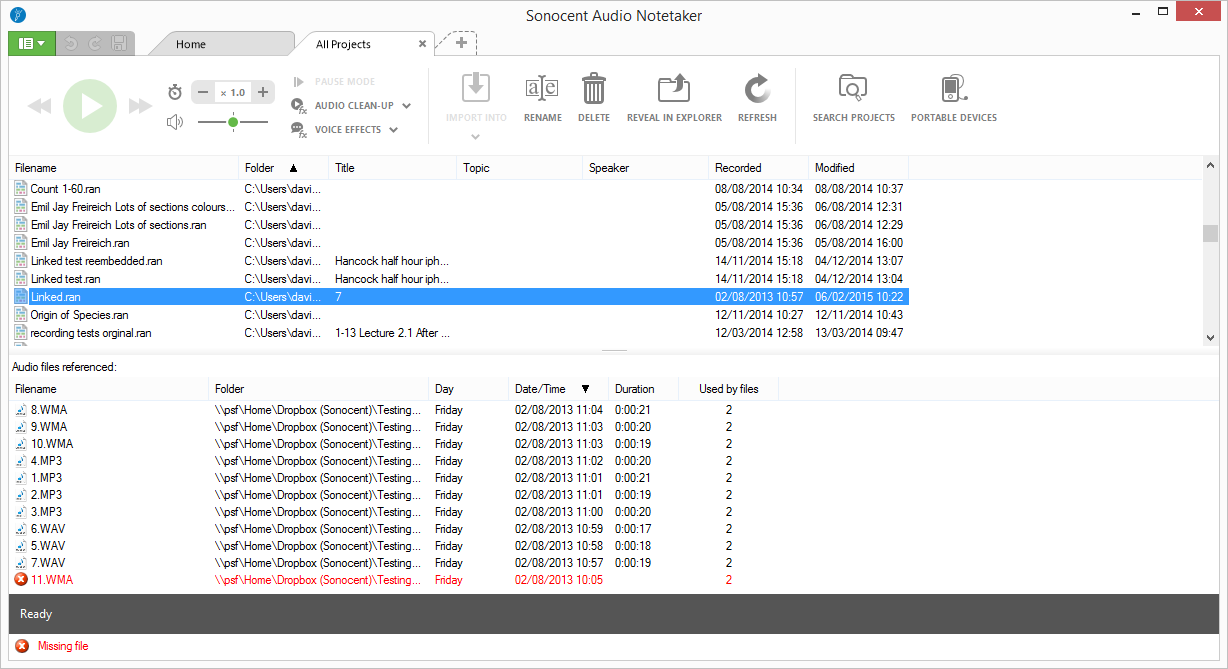
Task: Select the red 11.WMA missing file
Action: 394,580
